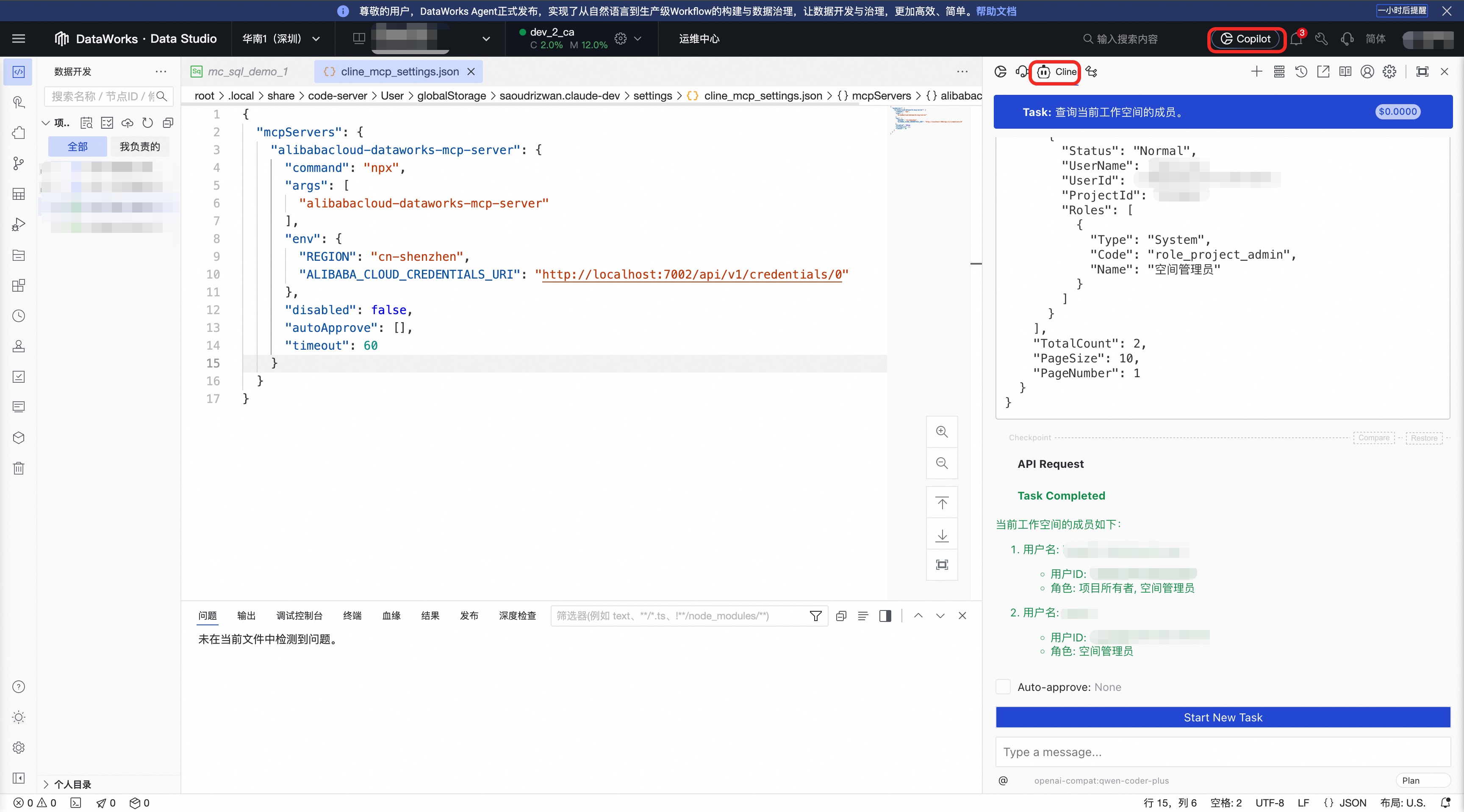Expand the dev_2_ca resource group dropdown
1464x812 pixels.
(x=638, y=39)
